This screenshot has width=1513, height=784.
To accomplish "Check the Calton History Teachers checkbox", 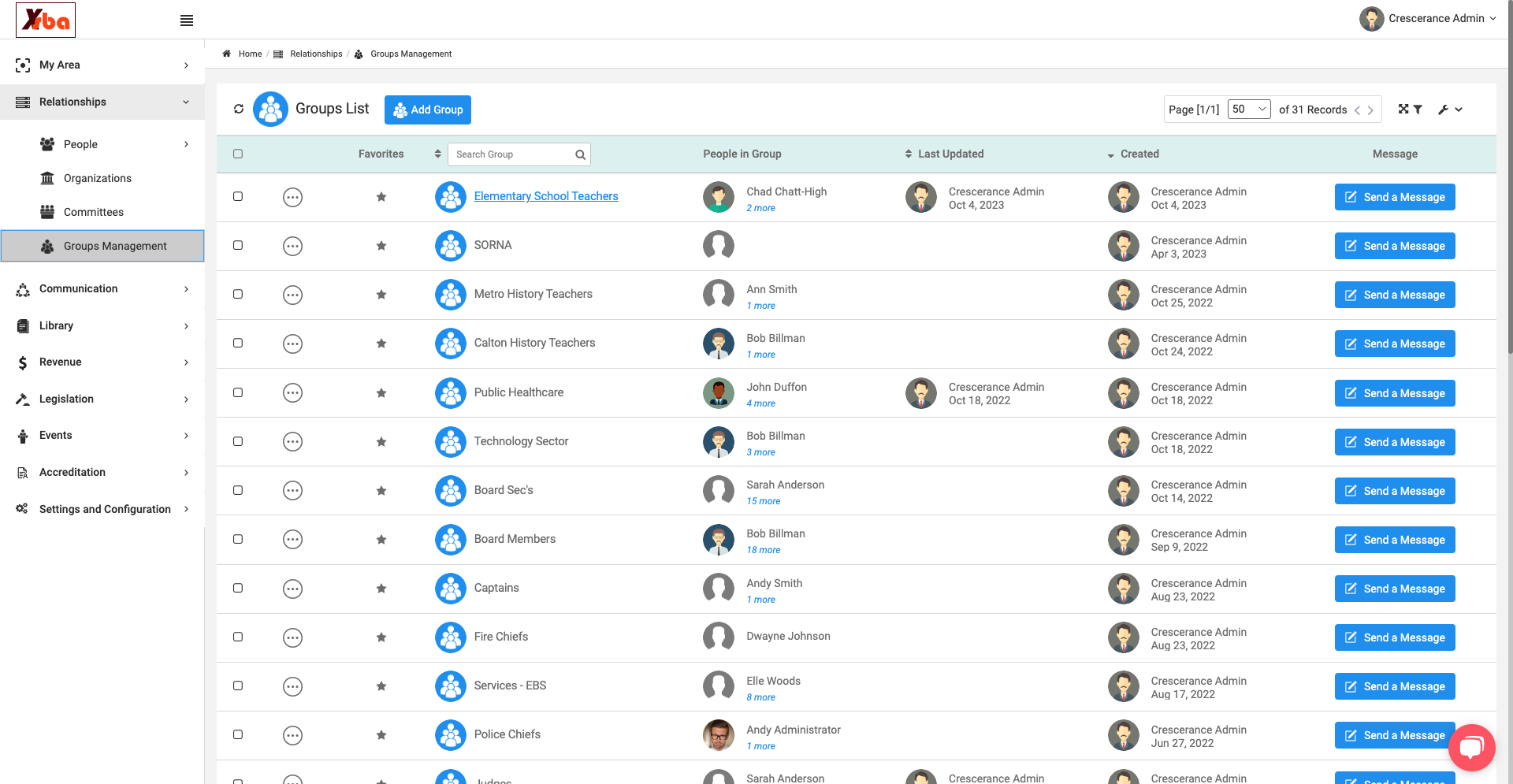I will coord(238,343).
